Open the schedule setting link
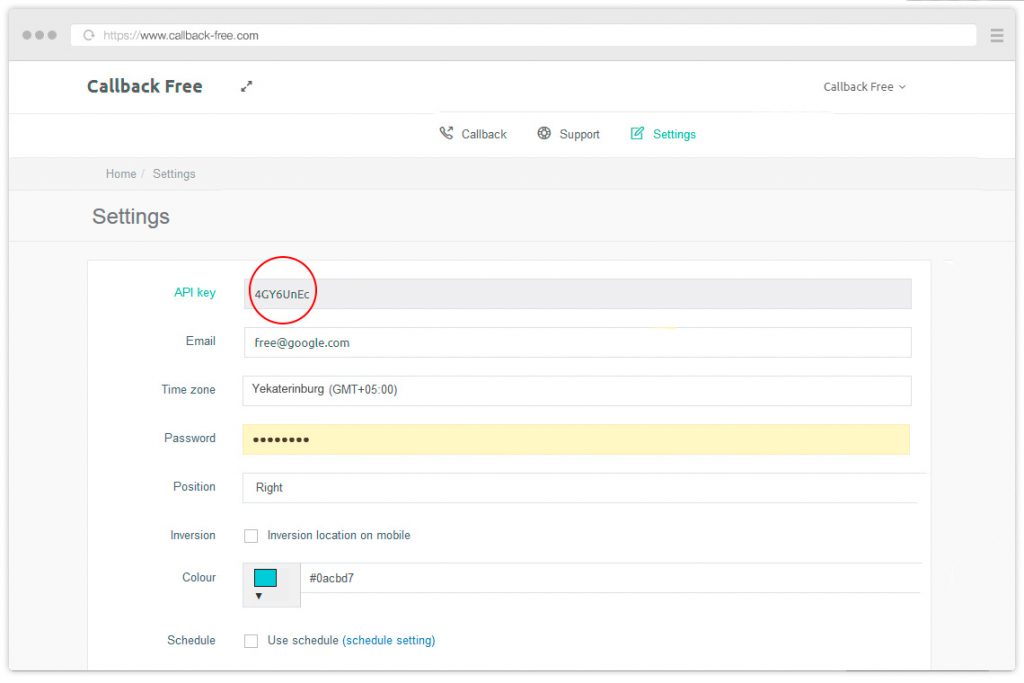Screen dimensions: 1024x683 tap(388, 640)
